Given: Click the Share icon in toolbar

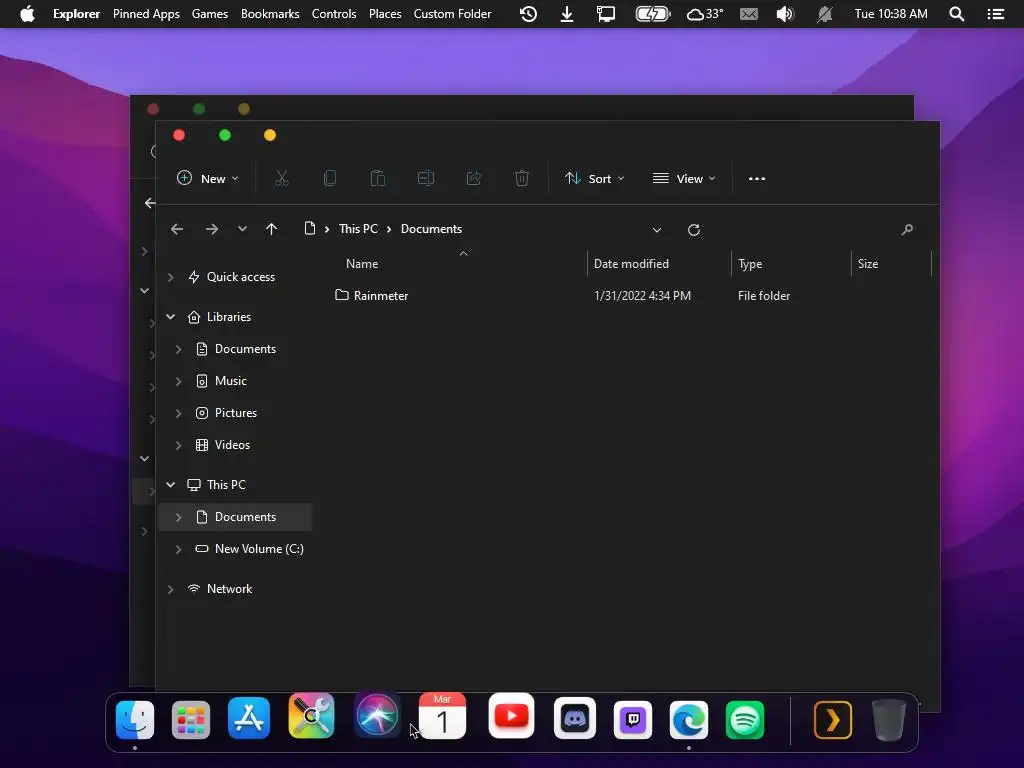Looking at the screenshot, I should [x=474, y=178].
